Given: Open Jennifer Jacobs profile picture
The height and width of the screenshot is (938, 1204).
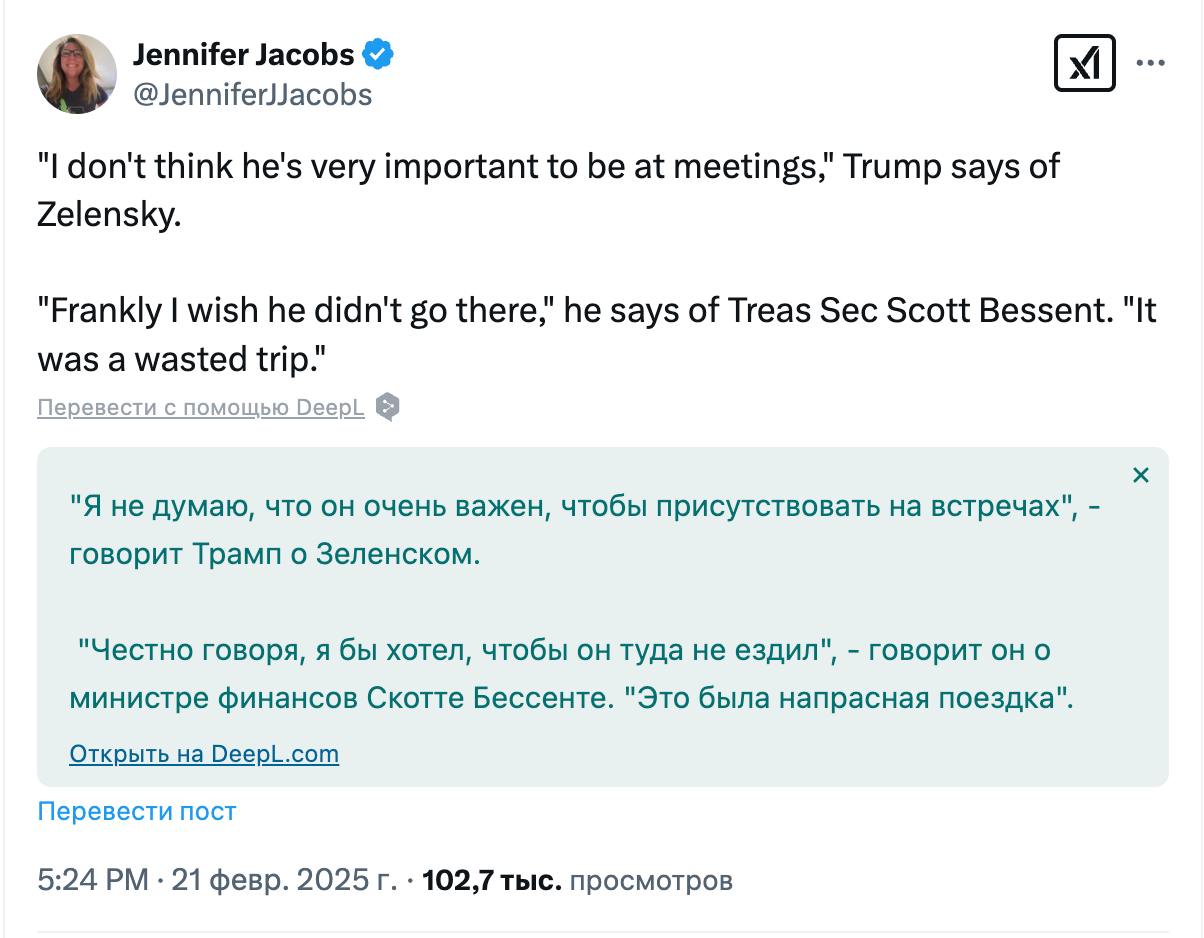Looking at the screenshot, I should (x=77, y=74).
